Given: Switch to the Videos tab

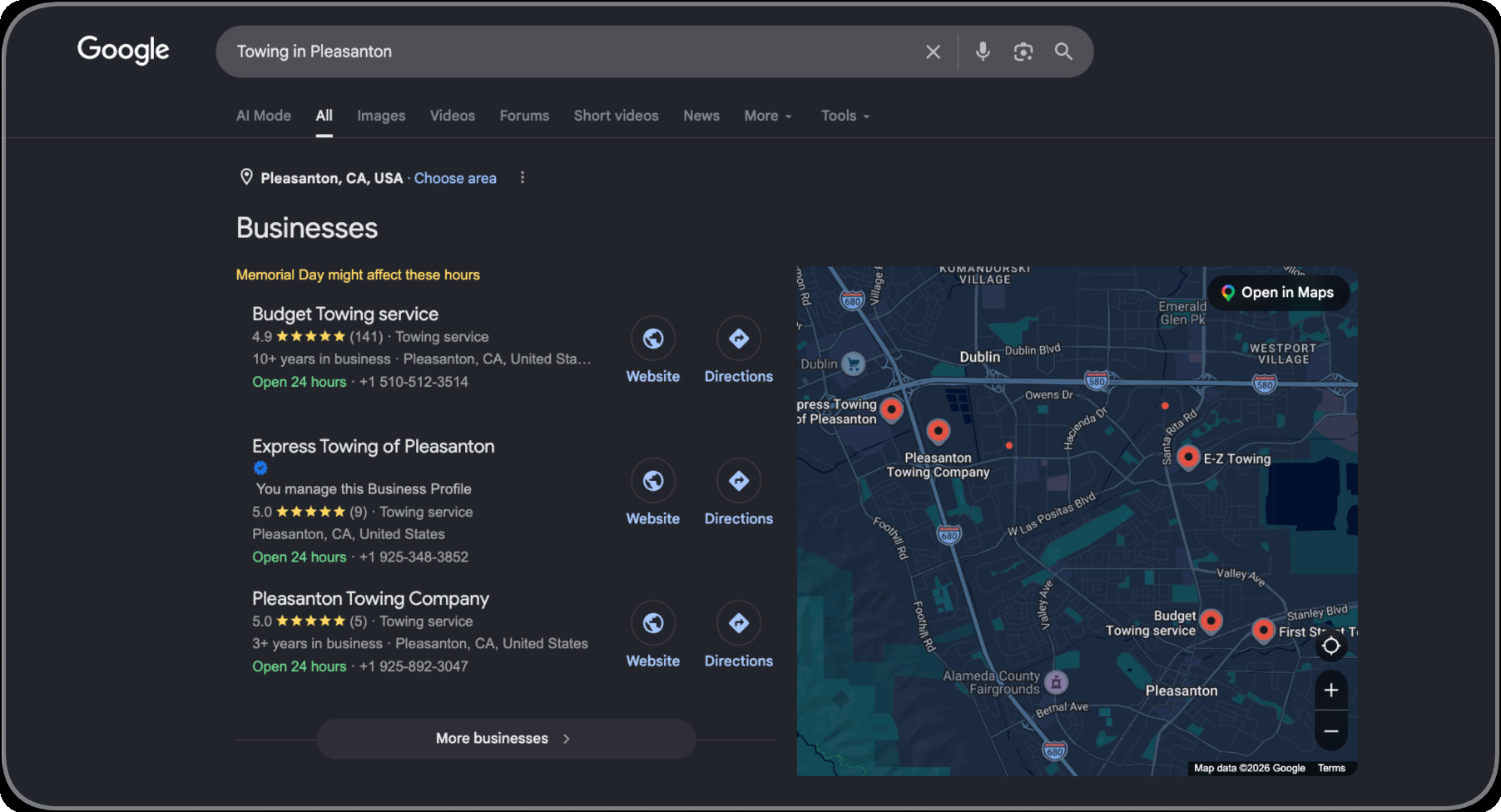Looking at the screenshot, I should tap(453, 116).
